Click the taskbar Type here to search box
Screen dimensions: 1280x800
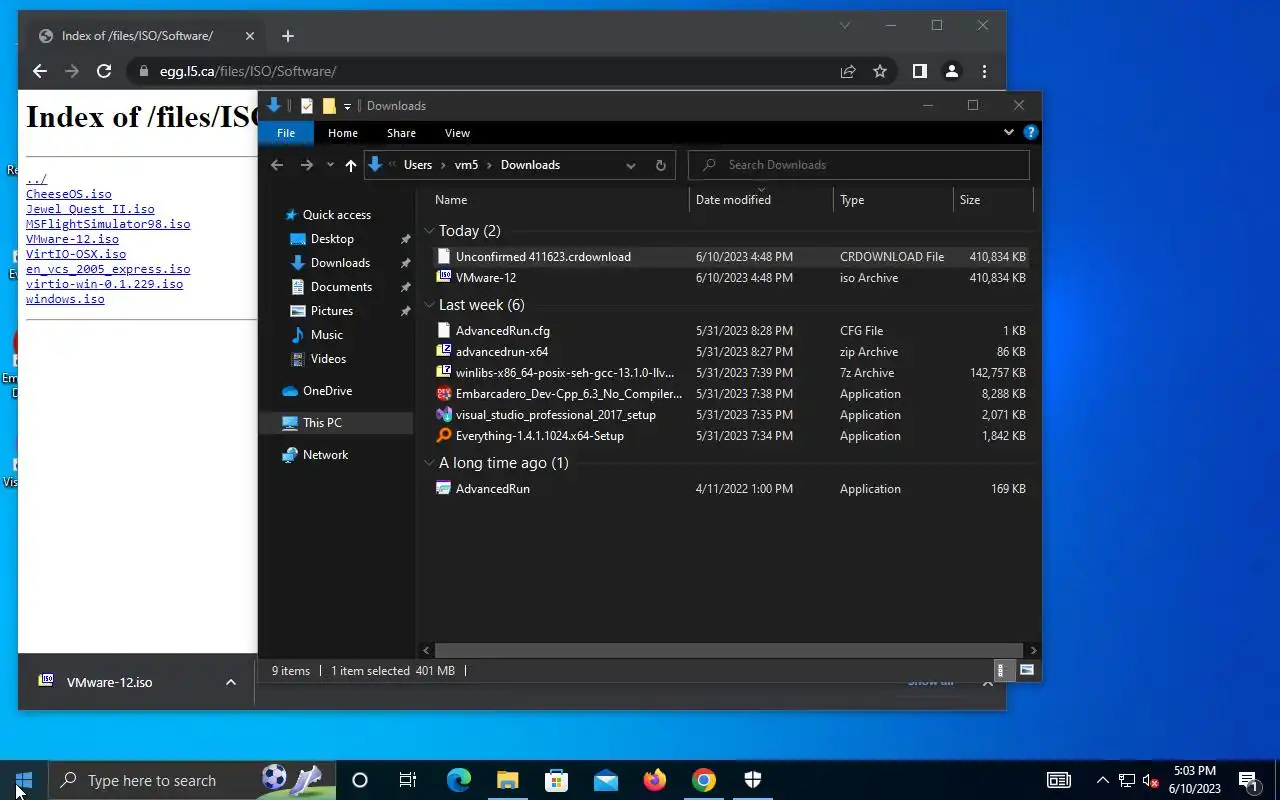point(192,780)
